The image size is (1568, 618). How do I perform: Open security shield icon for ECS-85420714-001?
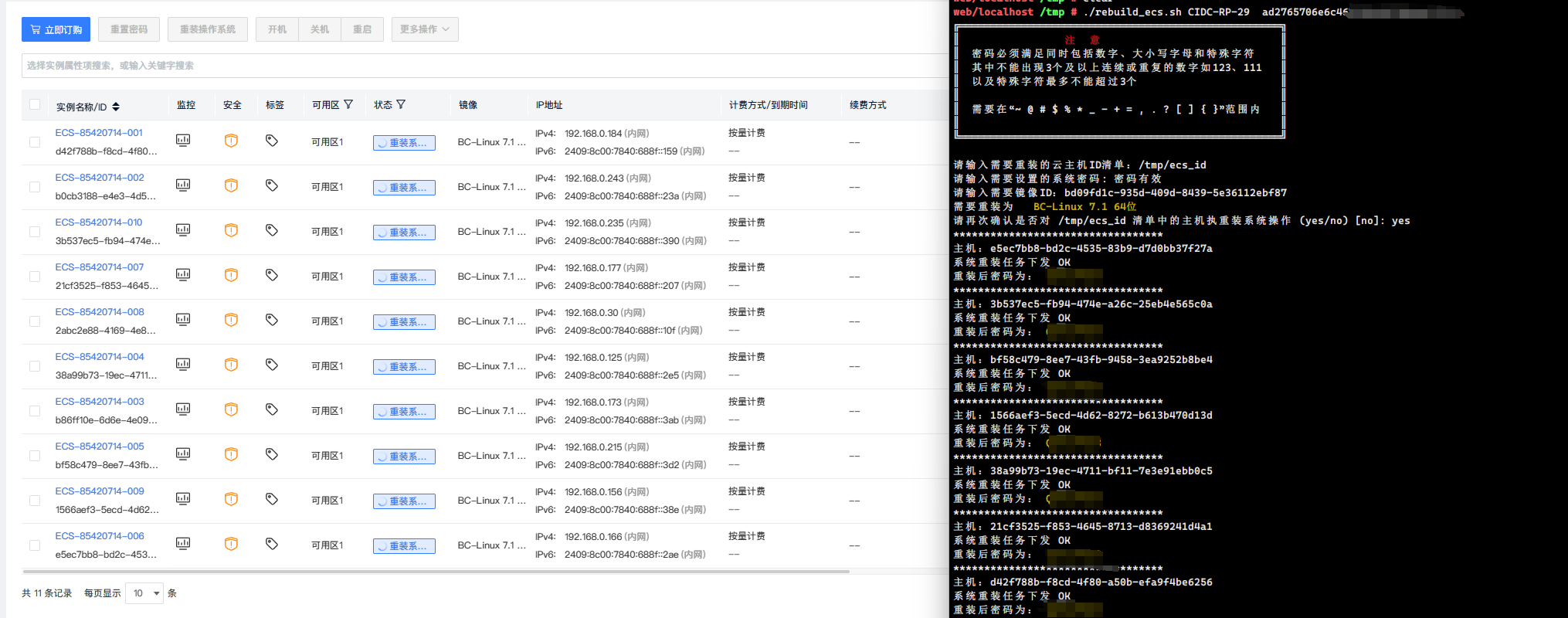pos(231,141)
